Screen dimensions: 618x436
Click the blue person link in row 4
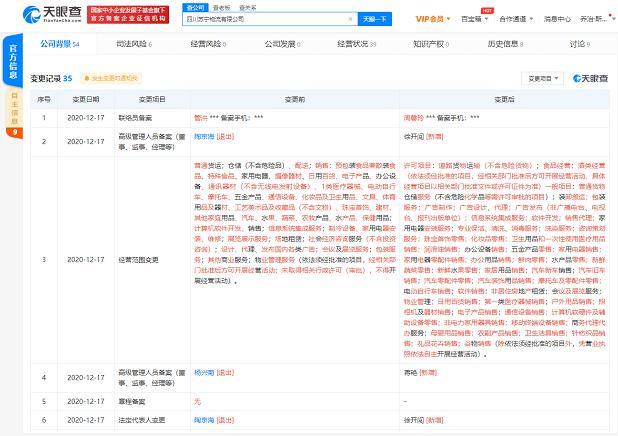click(204, 372)
